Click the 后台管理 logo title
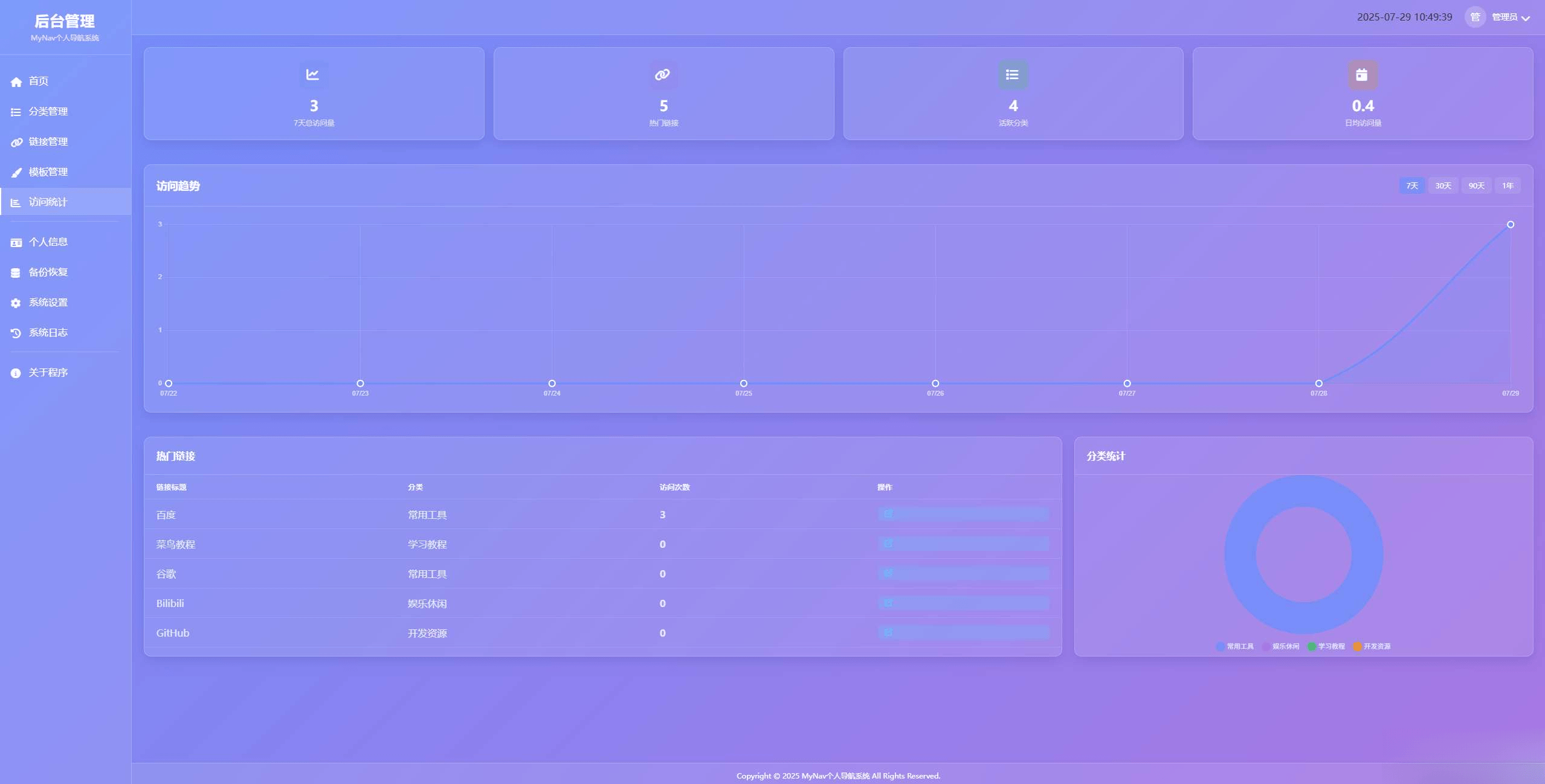1545x784 pixels. point(65,22)
